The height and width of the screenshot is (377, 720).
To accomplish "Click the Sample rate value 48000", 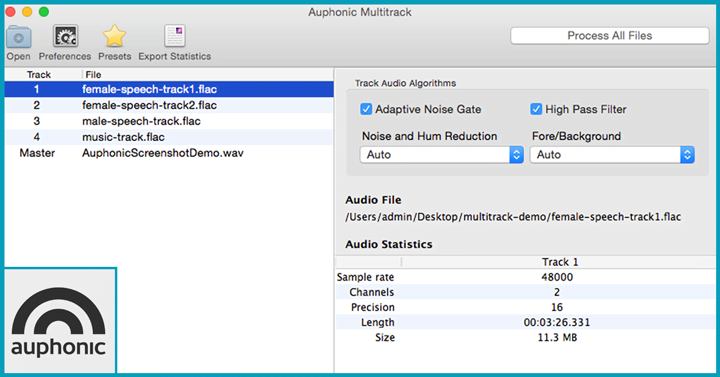I will [x=557, y=277].
